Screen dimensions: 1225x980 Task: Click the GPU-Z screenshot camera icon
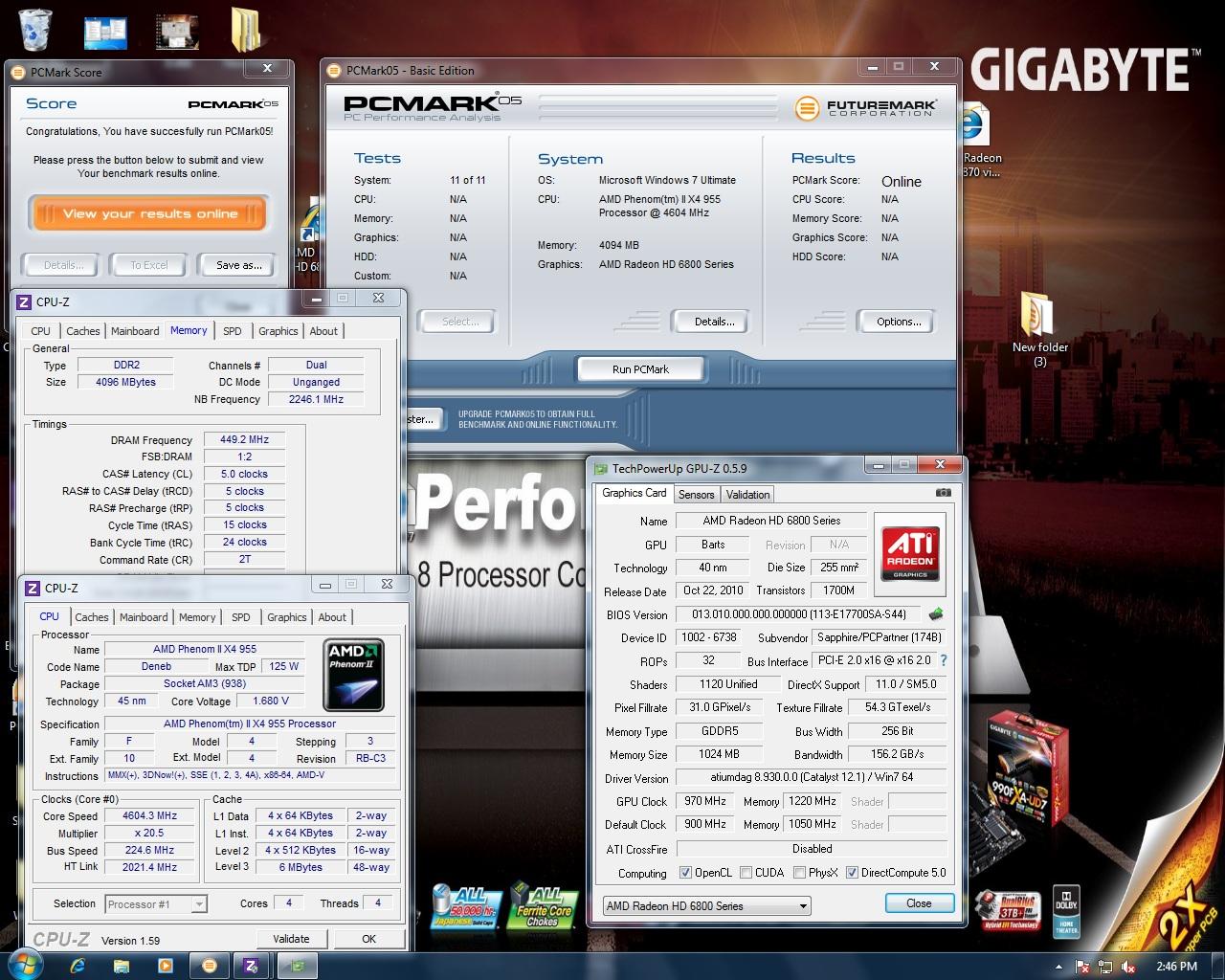(x=943, y=493)
